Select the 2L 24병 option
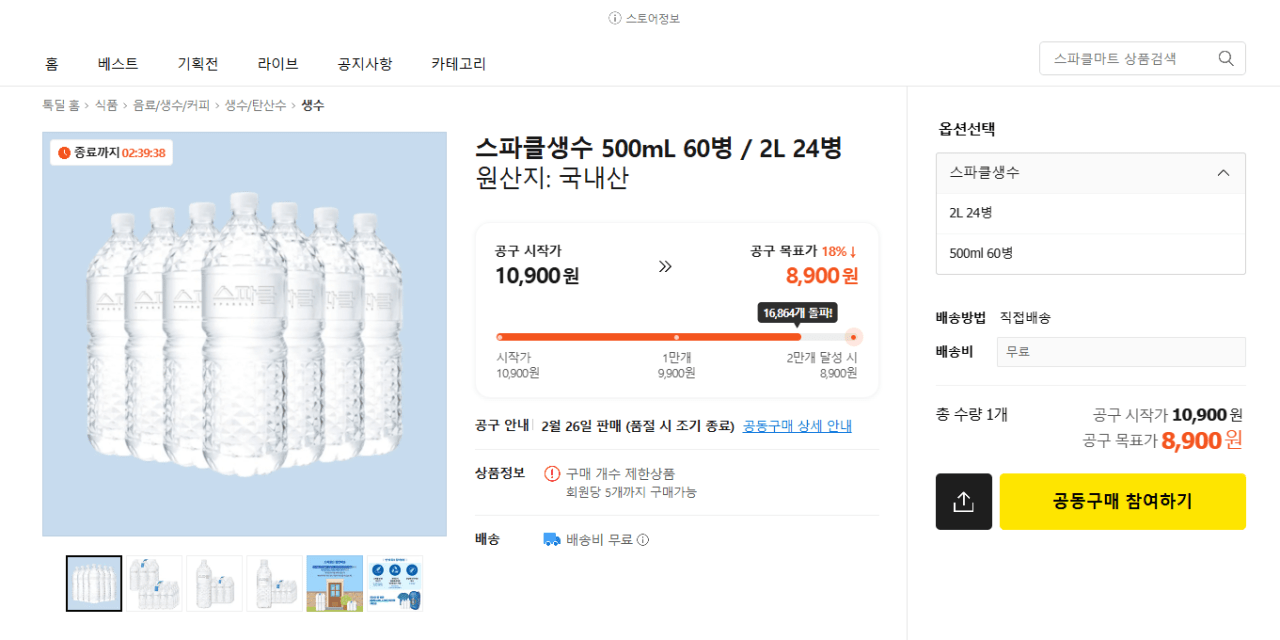This screenshot has height=640, width=1280. point(1090,212)
